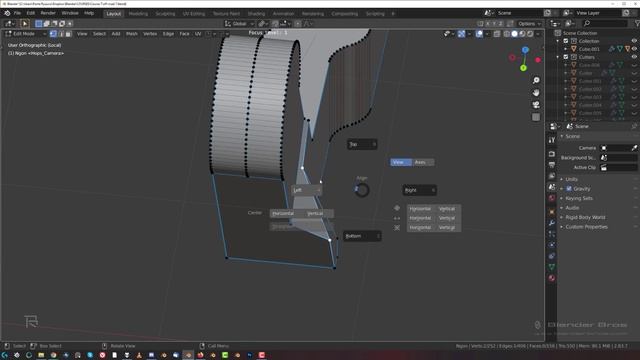
Task: Switch to the Shading workspace tab
Action: (x=256, y=13)
